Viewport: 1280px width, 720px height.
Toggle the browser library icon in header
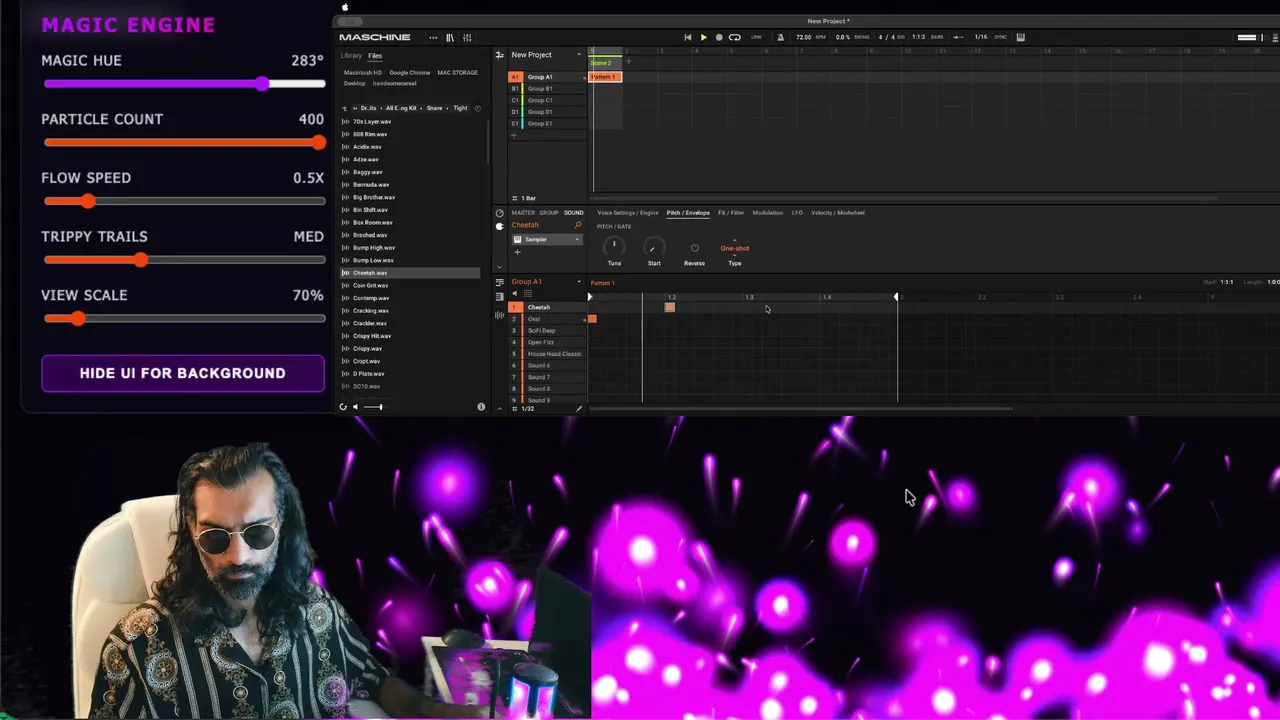(450, 38)
